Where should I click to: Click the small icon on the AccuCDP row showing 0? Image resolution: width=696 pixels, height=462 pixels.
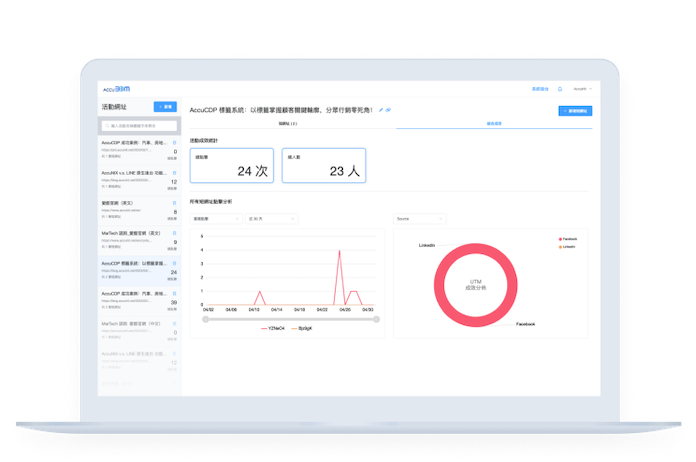tap(174, 142)
